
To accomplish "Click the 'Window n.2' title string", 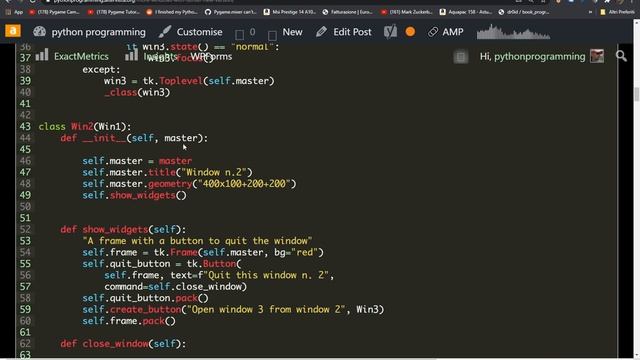I will tap(214, 172).
